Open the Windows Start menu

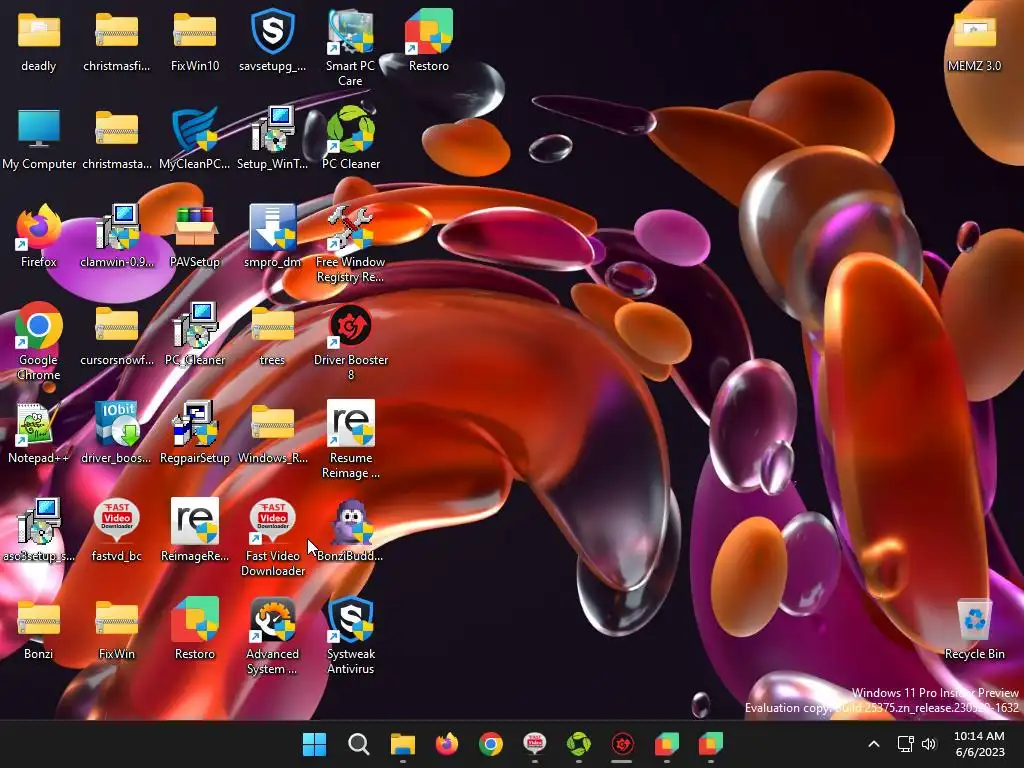coord(314,743)
